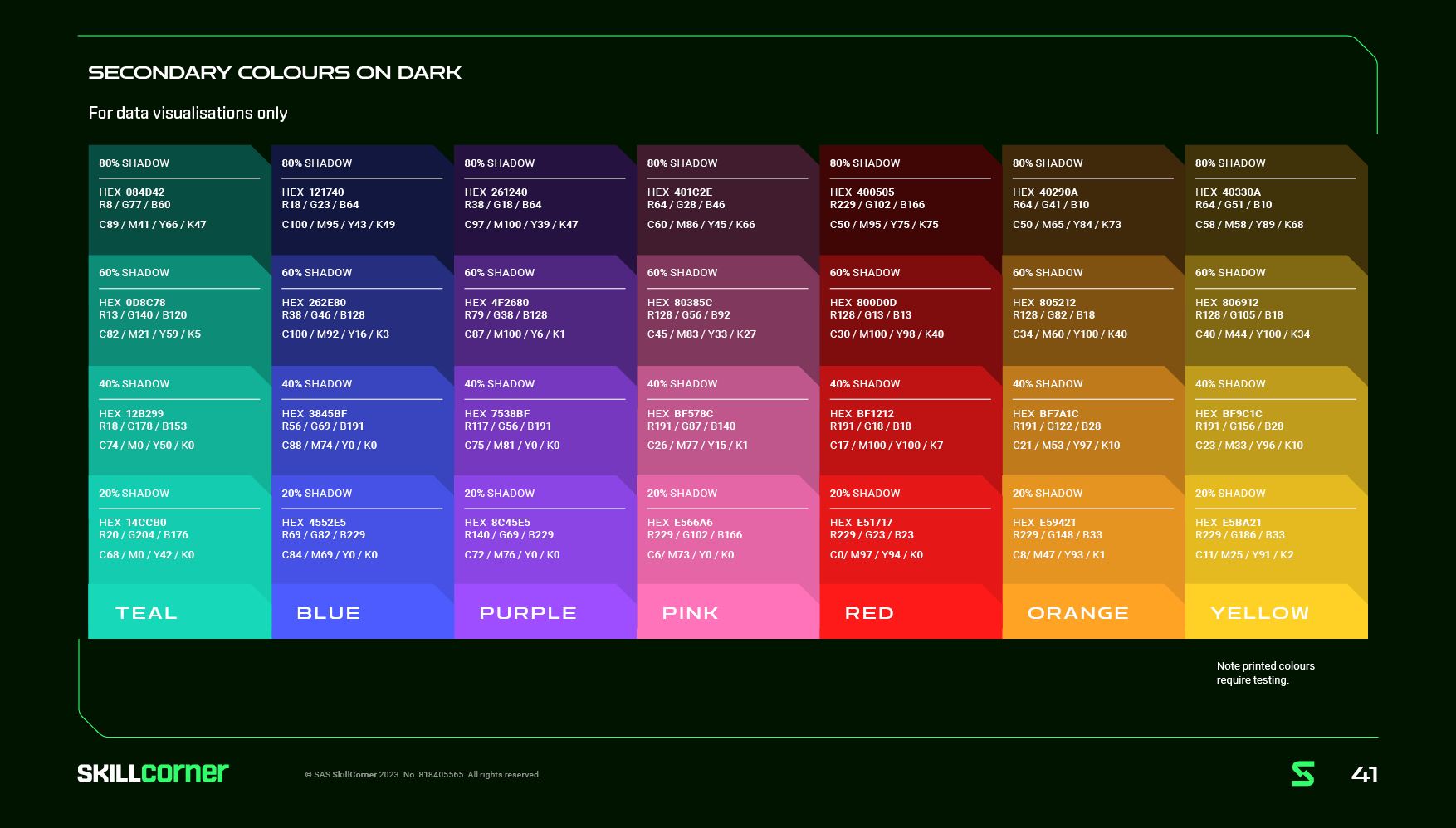Click the HEX 805212 orange swatch
Image resolution: width=1456 pixels, height=828 pixels.
click(1093, 310)
